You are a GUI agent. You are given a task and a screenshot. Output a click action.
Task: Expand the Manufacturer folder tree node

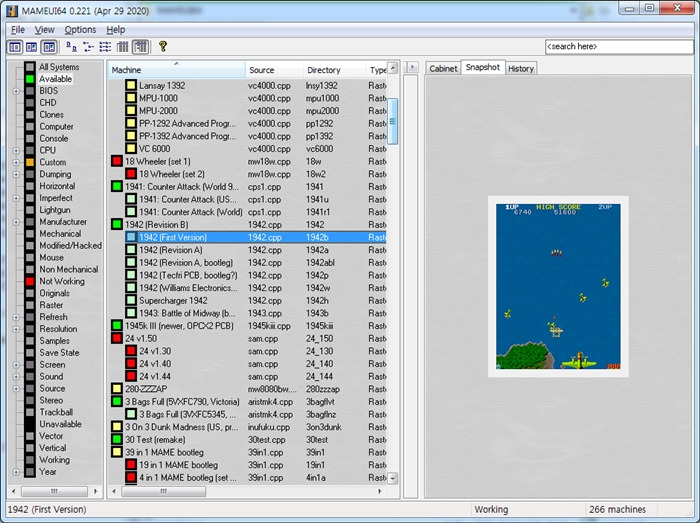[16, 222]
